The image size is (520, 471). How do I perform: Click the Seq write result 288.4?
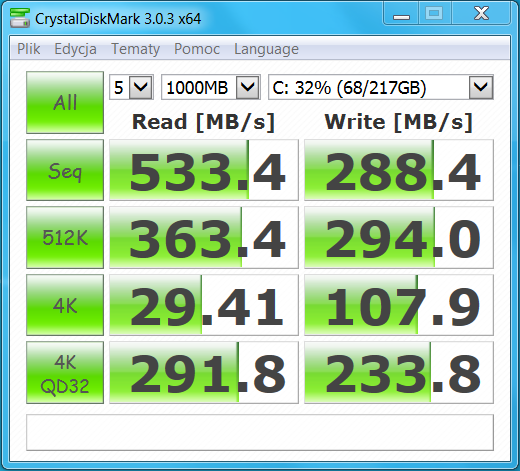click(399, 170)
